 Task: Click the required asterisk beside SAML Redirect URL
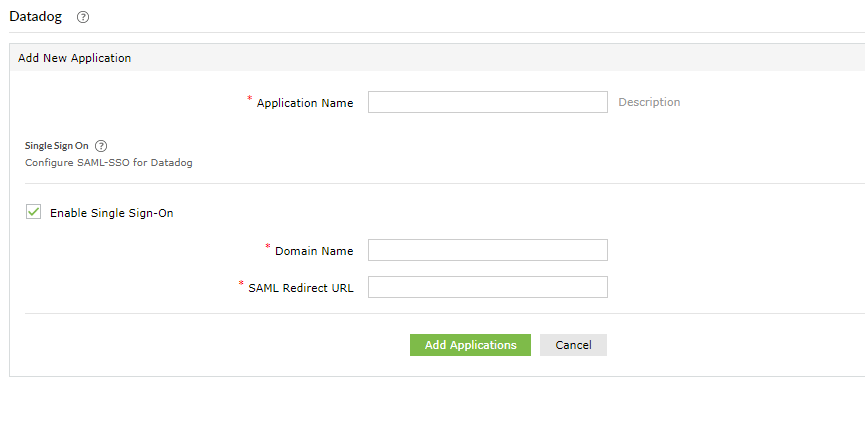tap(241, 284)
